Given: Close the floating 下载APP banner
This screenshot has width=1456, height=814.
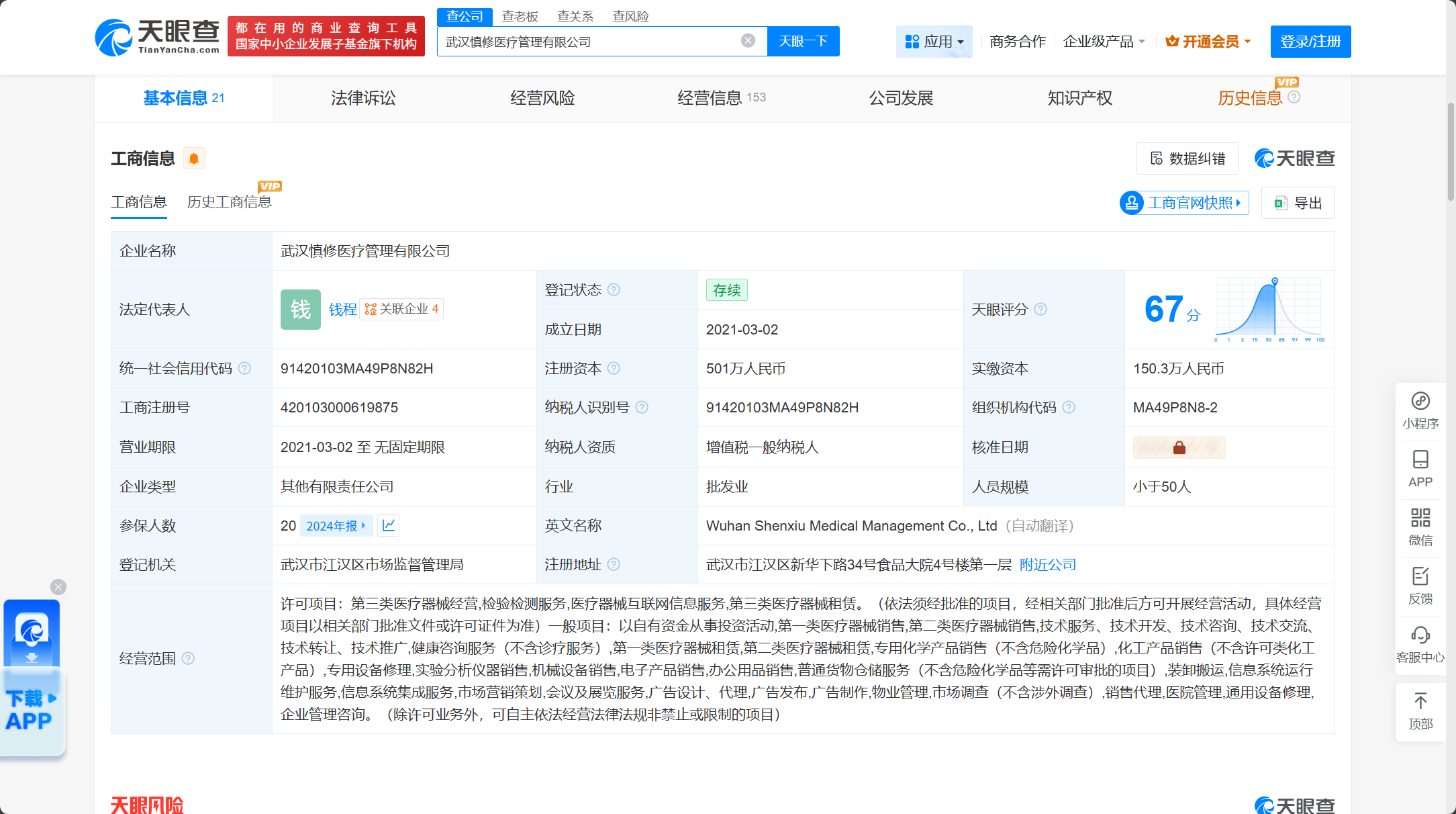Looking at the screenshot, I should (58, 587).
